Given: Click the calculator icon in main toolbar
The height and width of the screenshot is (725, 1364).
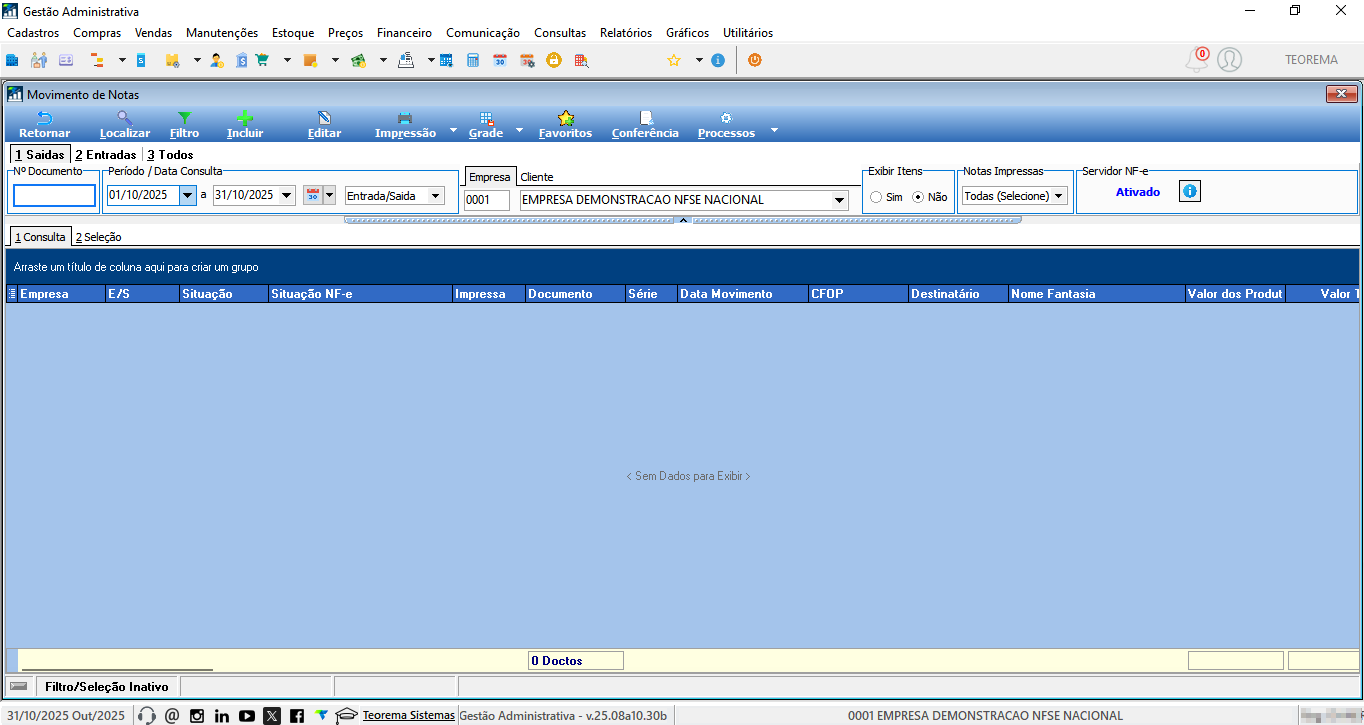Looking at the screenshot, I should click(x=473, y=60).
